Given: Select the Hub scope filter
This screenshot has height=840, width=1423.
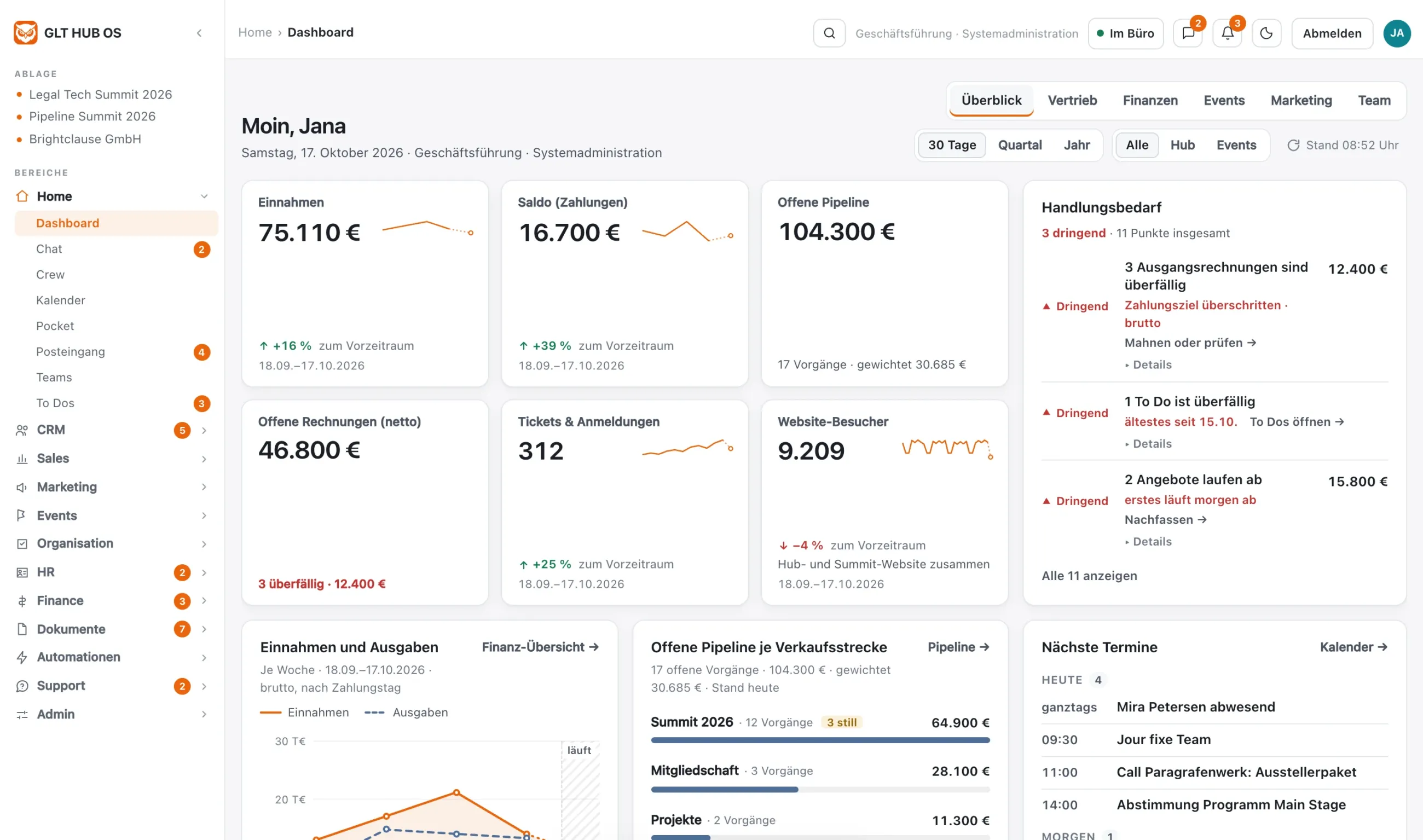Looking at the screenshot, I should [x=1182, y=145].
